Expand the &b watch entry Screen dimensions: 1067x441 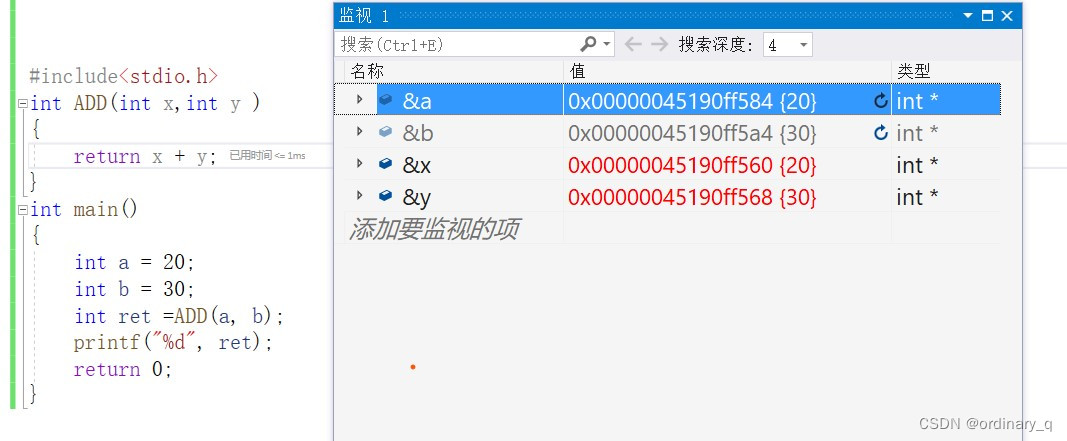click(359, 131)
